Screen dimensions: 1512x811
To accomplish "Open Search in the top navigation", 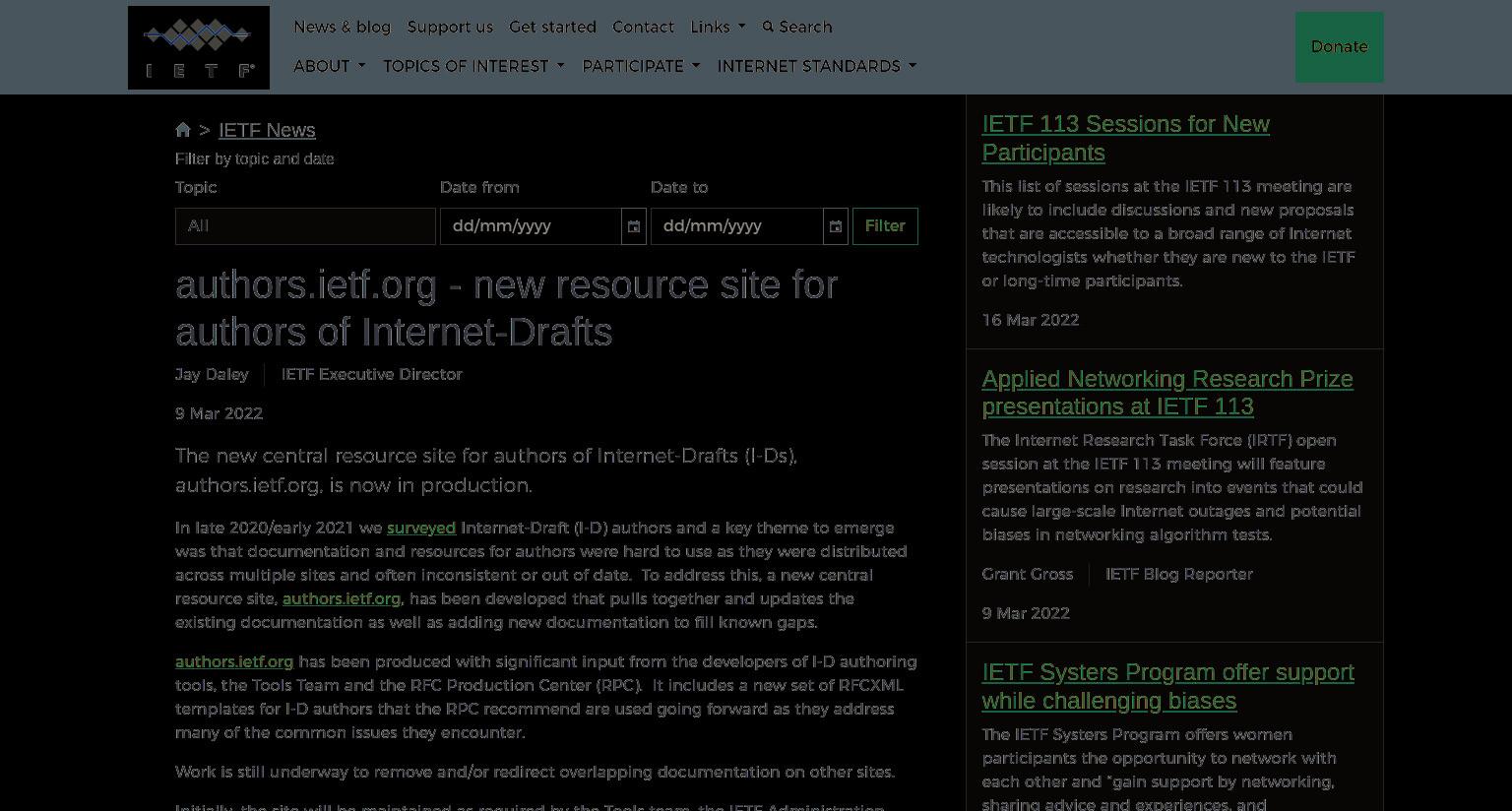I will pos(797,27).
